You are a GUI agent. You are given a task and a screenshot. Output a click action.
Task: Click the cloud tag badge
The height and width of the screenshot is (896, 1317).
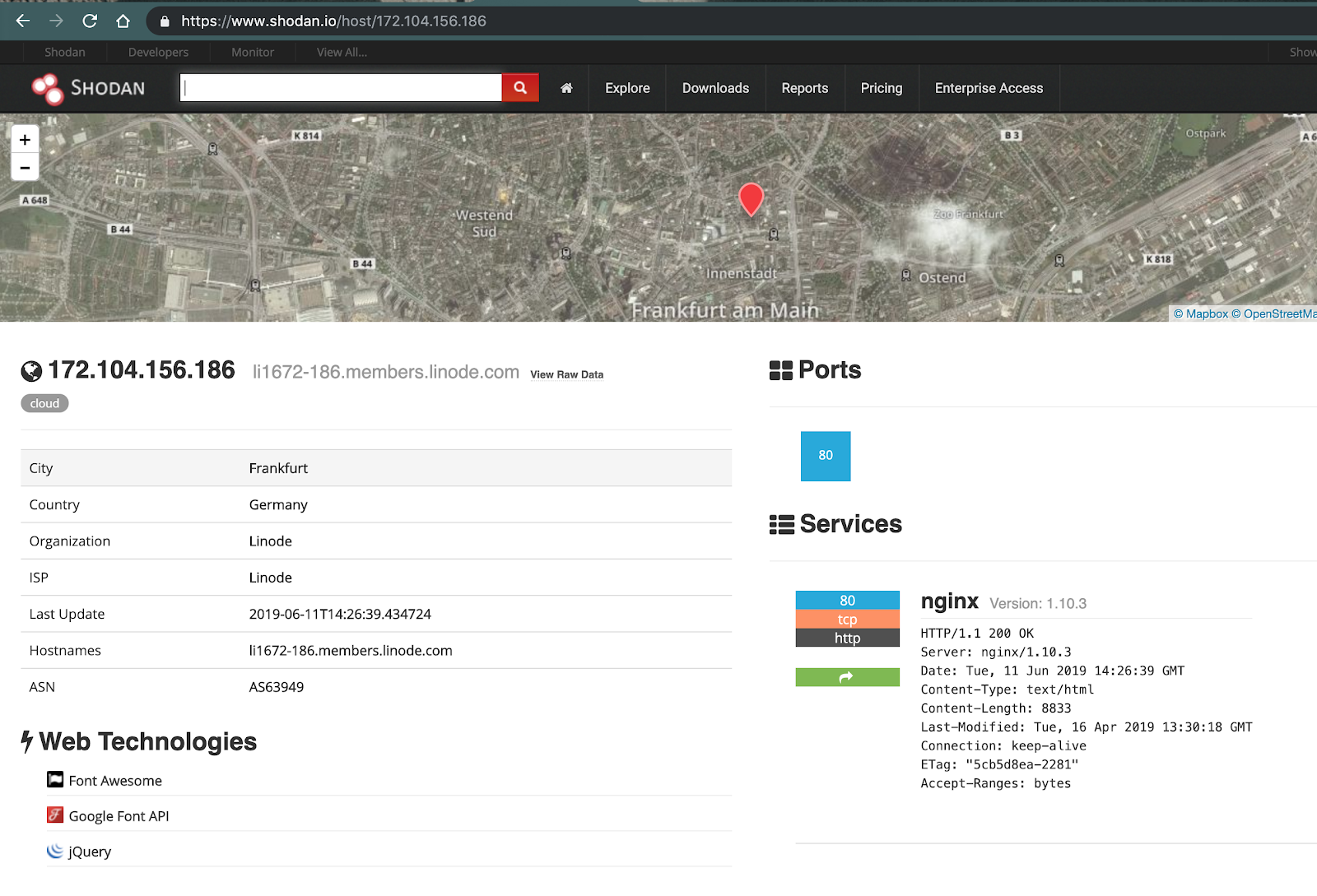(x=44, y=403)
